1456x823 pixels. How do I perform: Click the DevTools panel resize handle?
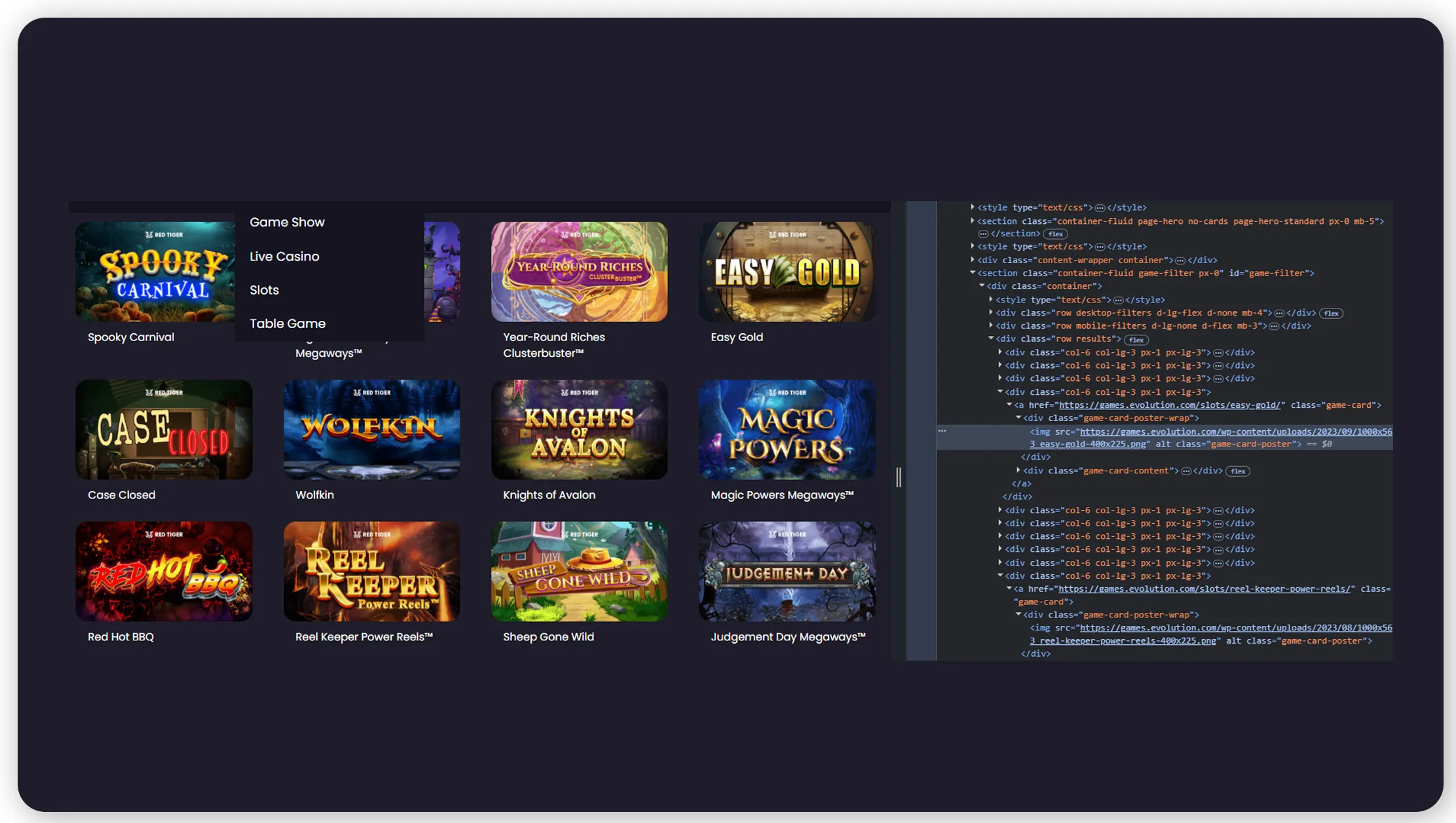click(898, 477)
